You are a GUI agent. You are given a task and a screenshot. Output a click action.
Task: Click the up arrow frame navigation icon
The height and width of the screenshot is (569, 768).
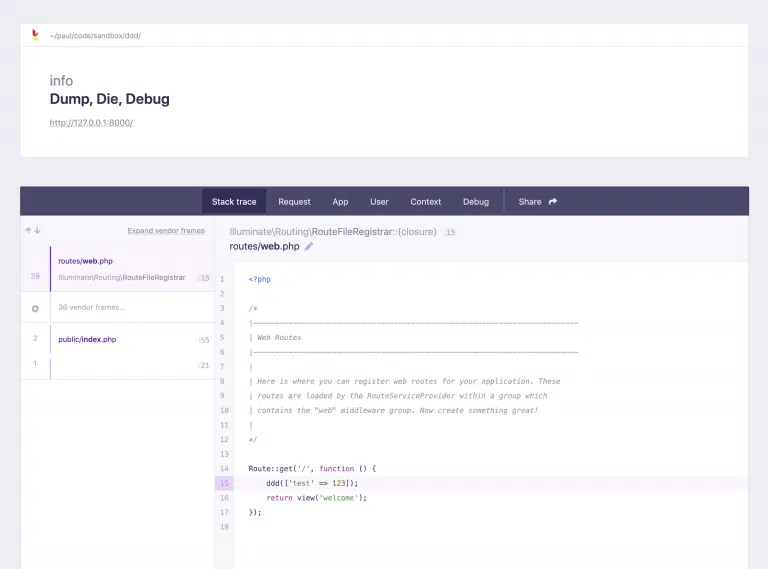[x=29, y=231]
